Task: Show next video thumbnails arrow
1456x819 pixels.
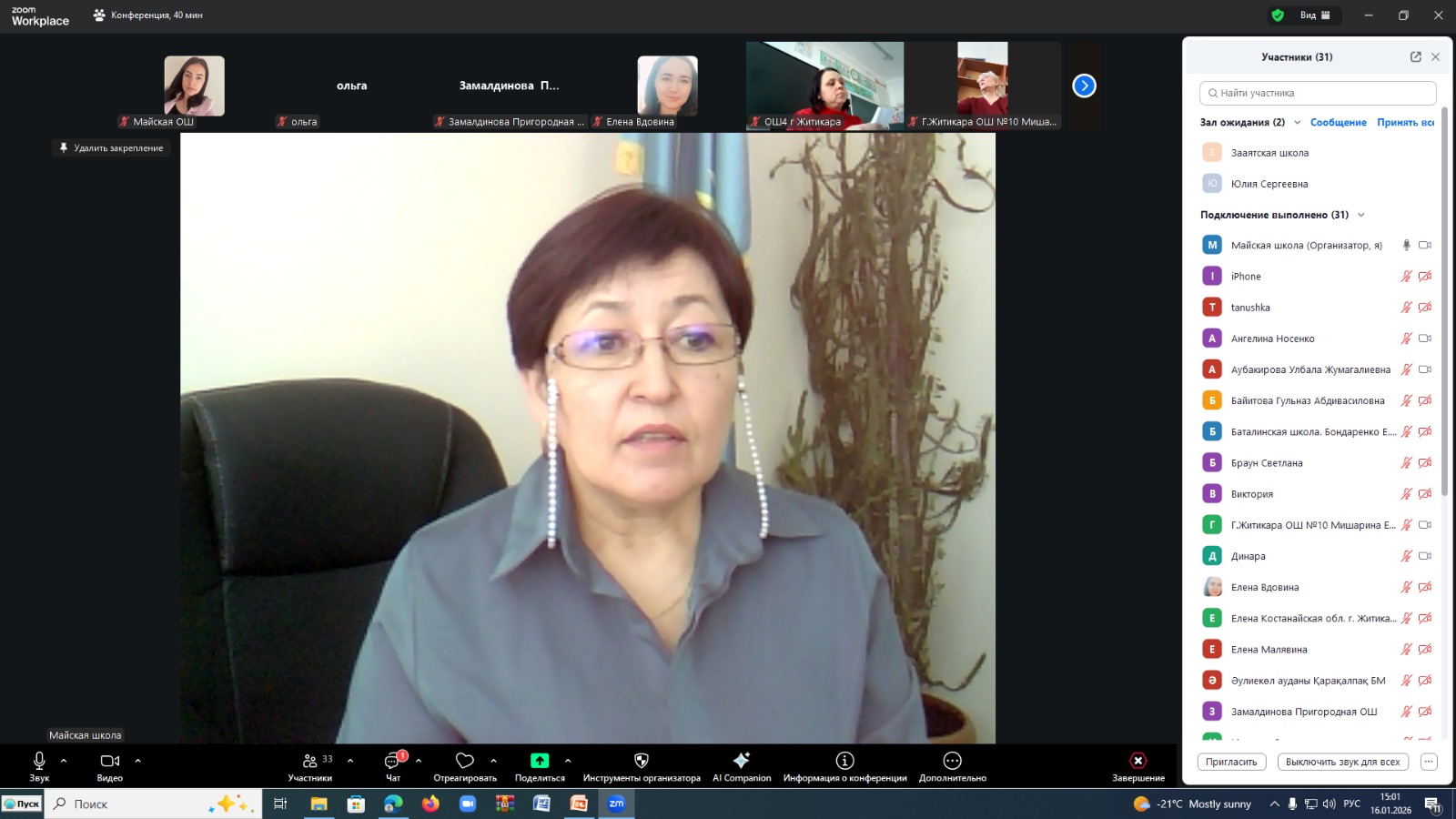Action: click(x=1084, y=86)
